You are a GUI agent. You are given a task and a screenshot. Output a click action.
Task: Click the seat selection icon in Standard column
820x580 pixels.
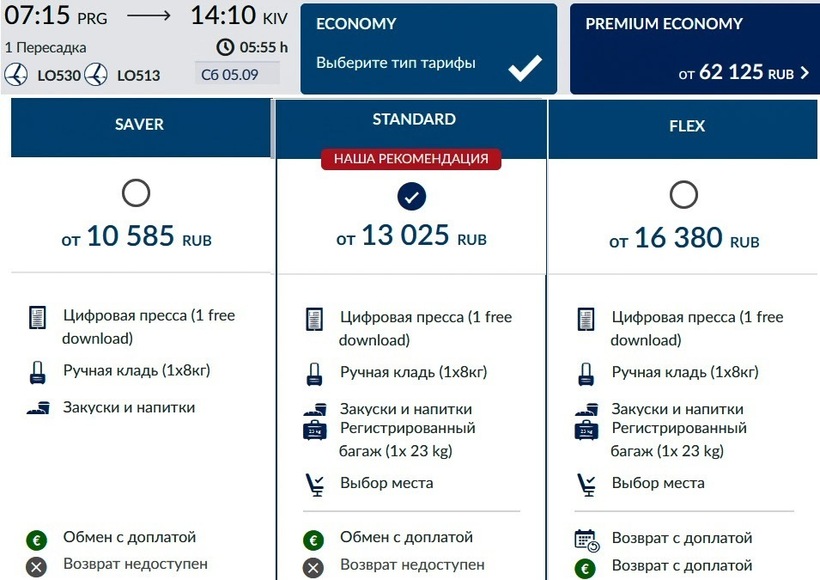click(x=314, y=485)
